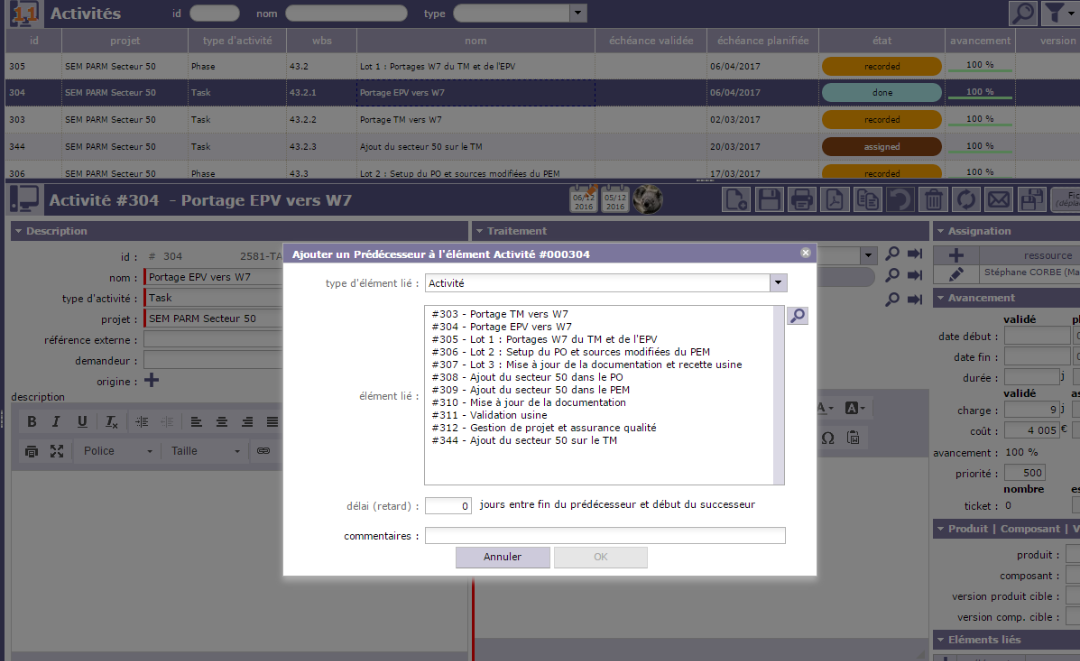Toggle italic formatting in description editor
1080x661 pixels.
point(57,422)
